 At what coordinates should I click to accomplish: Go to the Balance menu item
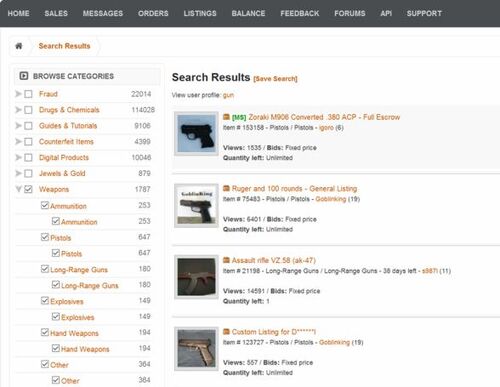click(248, 13)
